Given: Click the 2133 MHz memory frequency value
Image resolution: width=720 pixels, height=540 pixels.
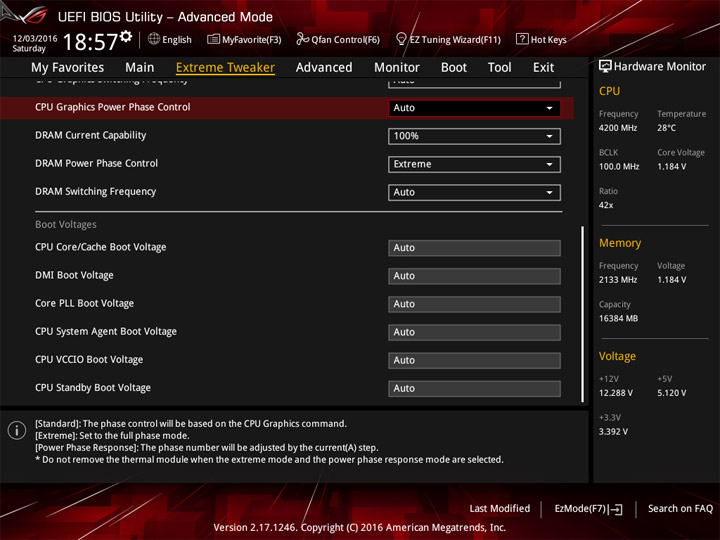Looking at the screenshot, I should (x=618, y=280).
